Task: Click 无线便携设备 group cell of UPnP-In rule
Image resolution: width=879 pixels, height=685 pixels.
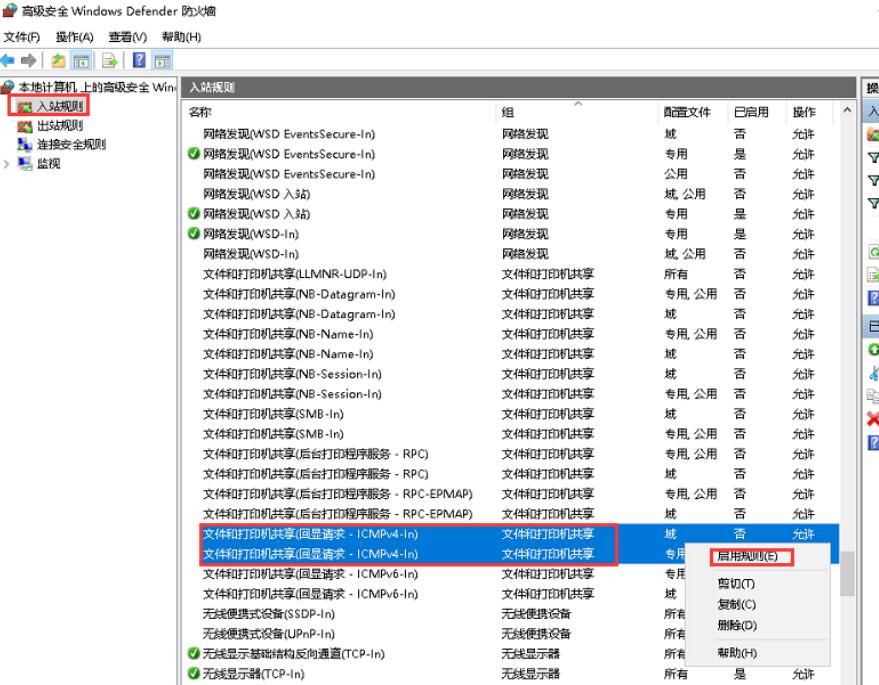Action: point(536,633)
